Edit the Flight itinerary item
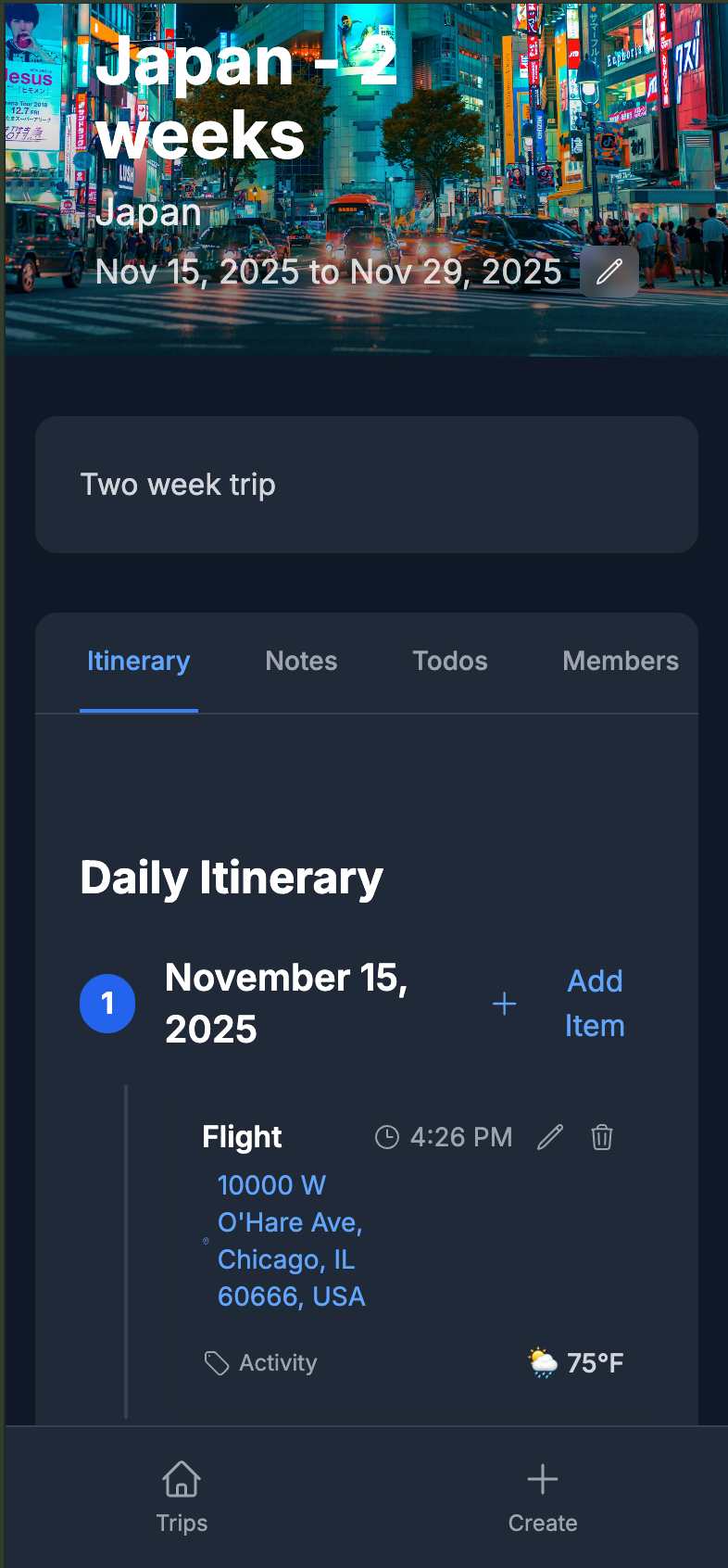The width and height of the screenshot is (728, 1568). [550, 1137]
